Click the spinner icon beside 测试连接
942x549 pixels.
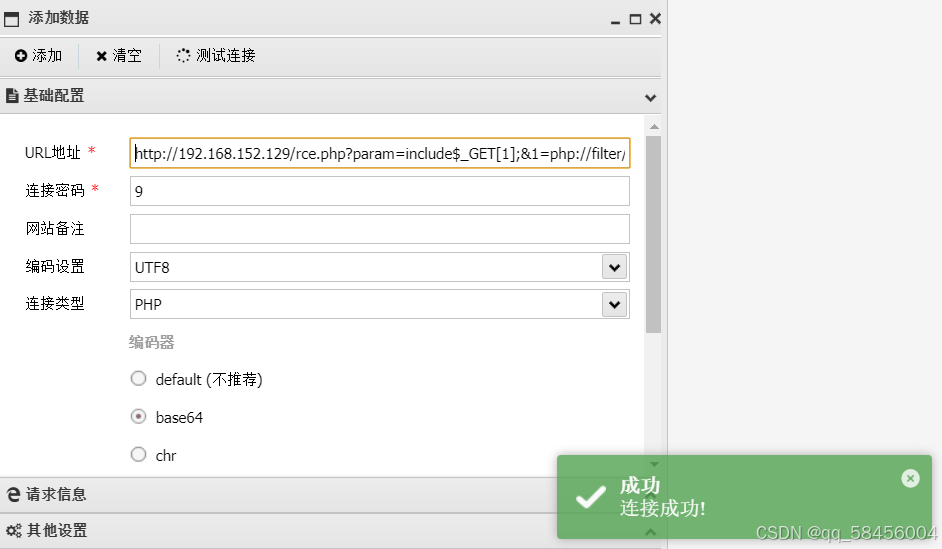[x=183, y=56]
